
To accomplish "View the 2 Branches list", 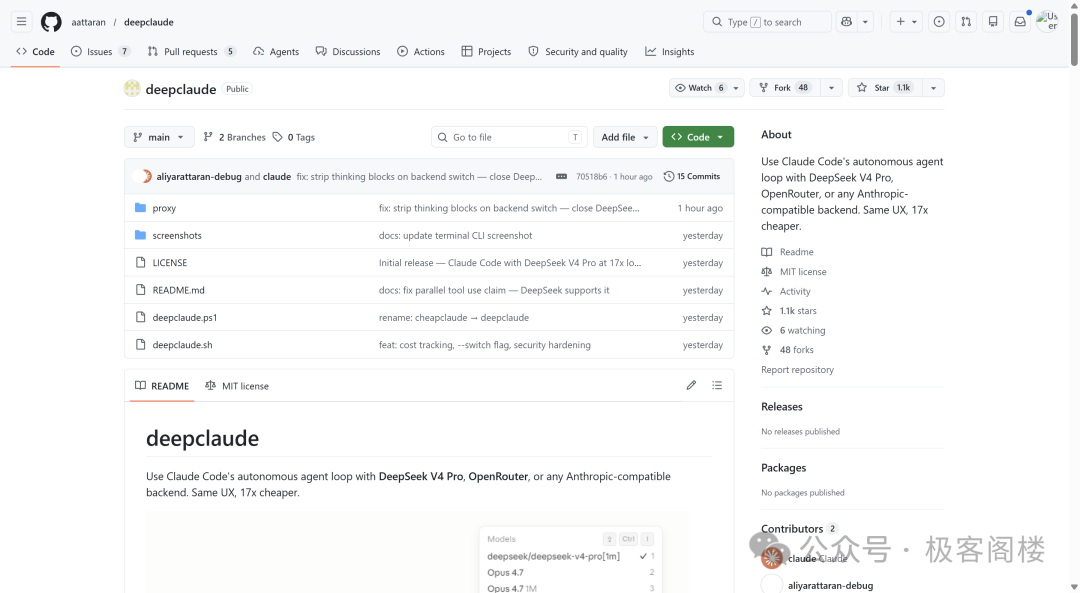I will 234,137.
